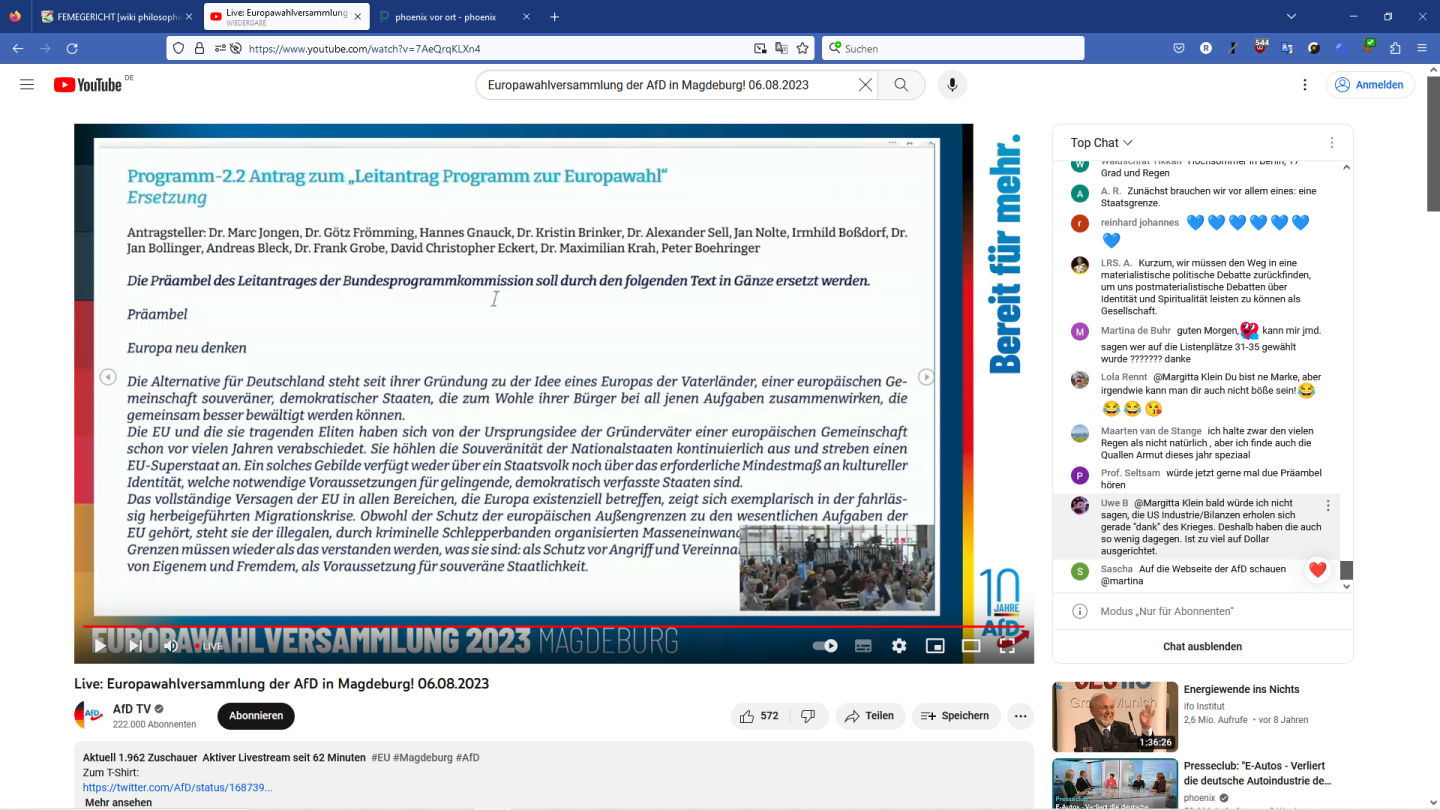Click the red video progress bar
The width and height of the screenshot is (1440, 810).
(x=553, y=627)
